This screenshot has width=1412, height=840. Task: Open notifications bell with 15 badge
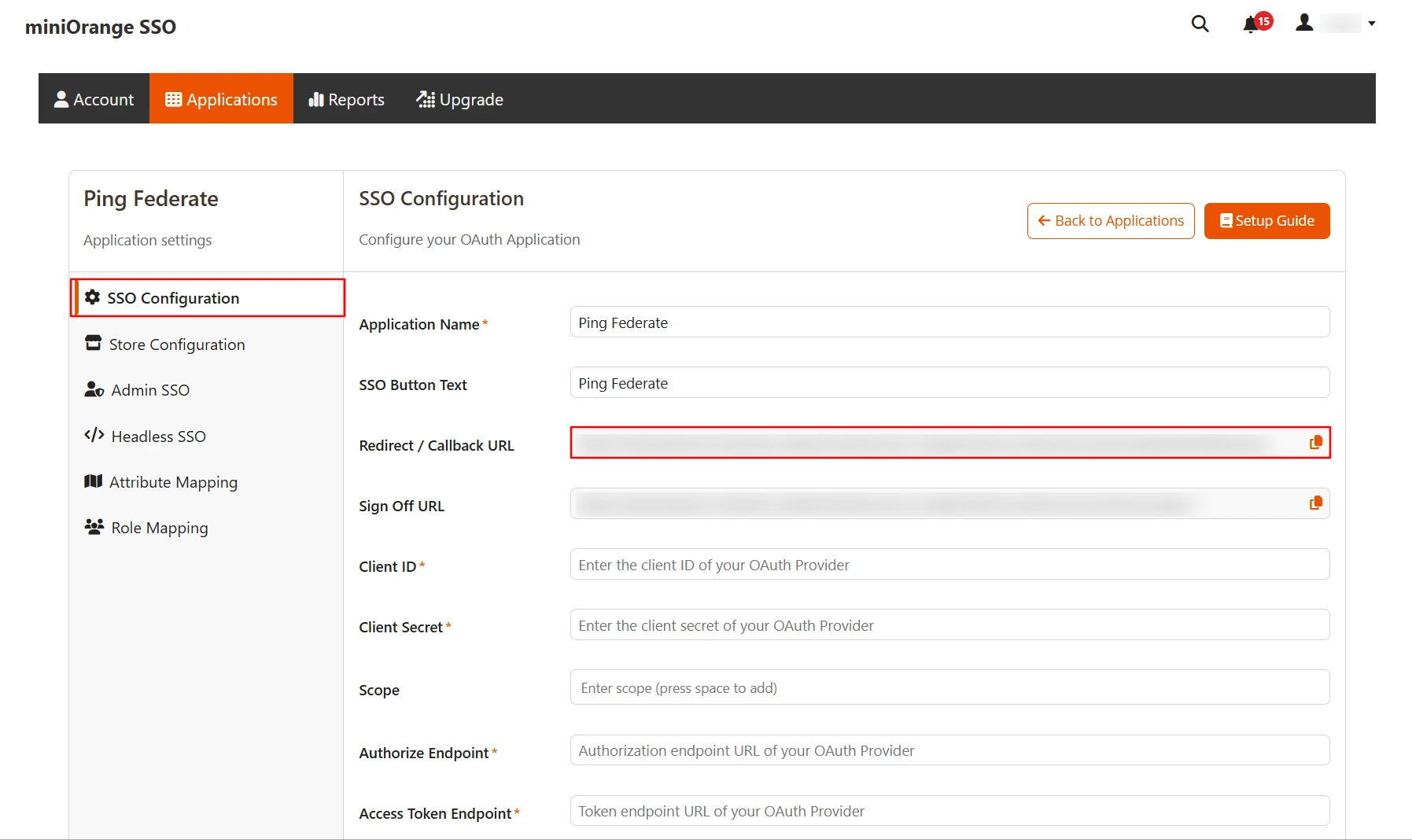point(1257,23)
